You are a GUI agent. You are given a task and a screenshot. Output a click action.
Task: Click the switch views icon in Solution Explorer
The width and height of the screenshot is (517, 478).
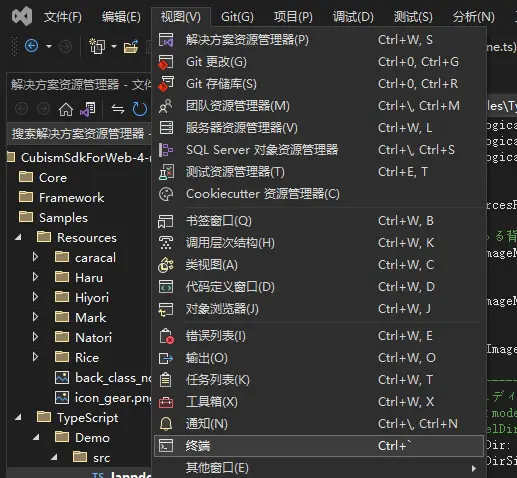[88, 109]
